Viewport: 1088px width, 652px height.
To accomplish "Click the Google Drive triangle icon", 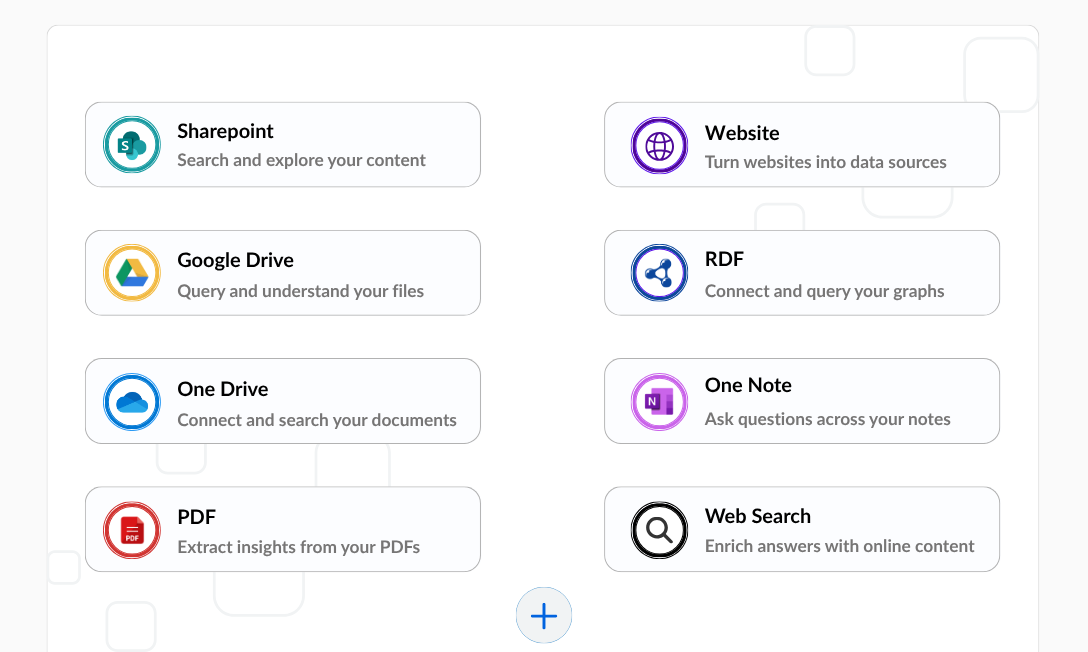I will [132, 273].
